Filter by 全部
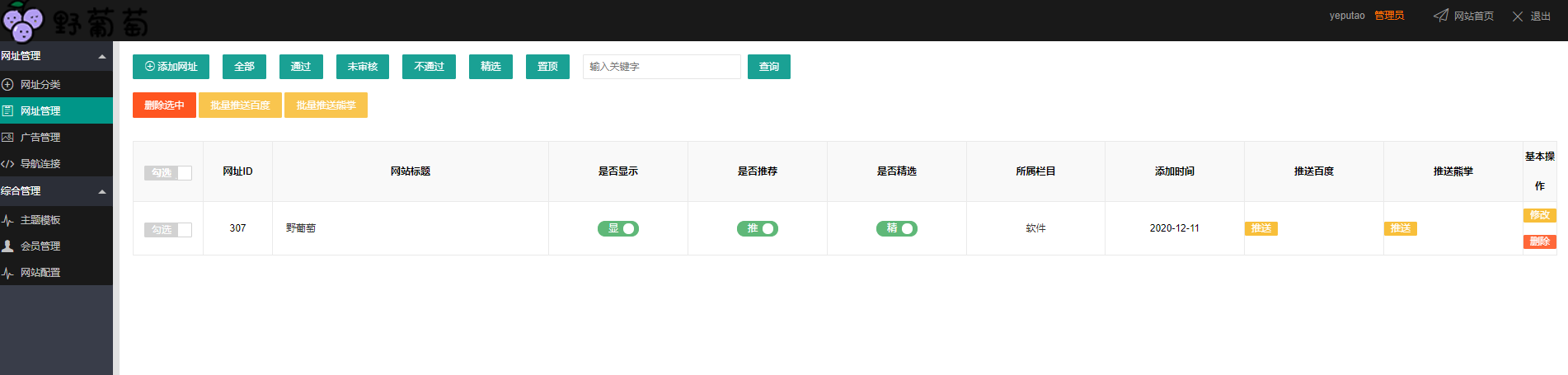The height and width of the screenshot is (375, 1568). (244, 67)
